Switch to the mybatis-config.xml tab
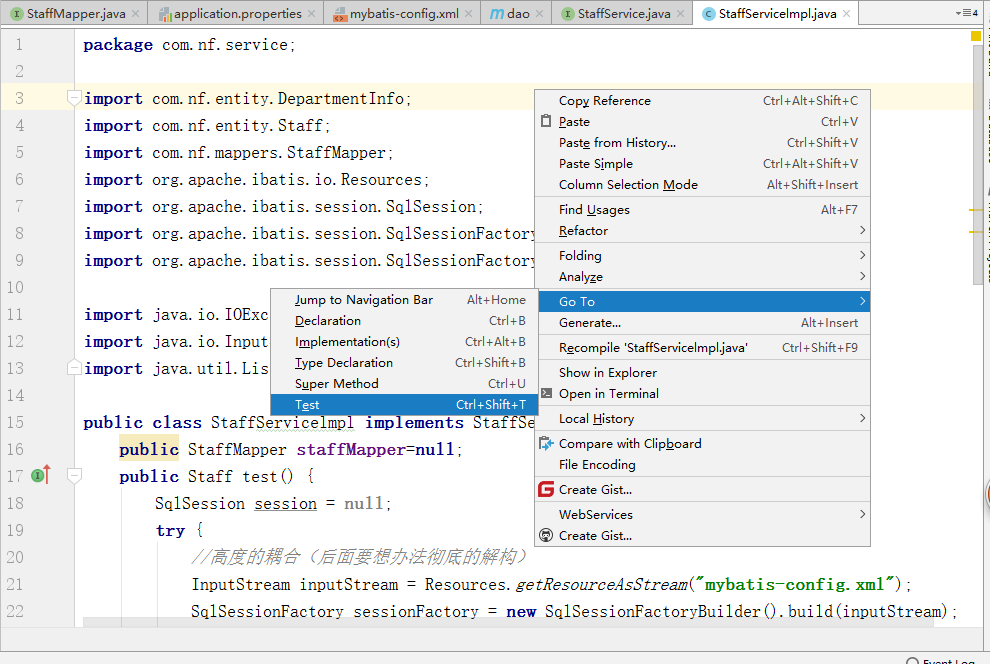This screenshot has width=990, height=664. [x=404, y=13]
